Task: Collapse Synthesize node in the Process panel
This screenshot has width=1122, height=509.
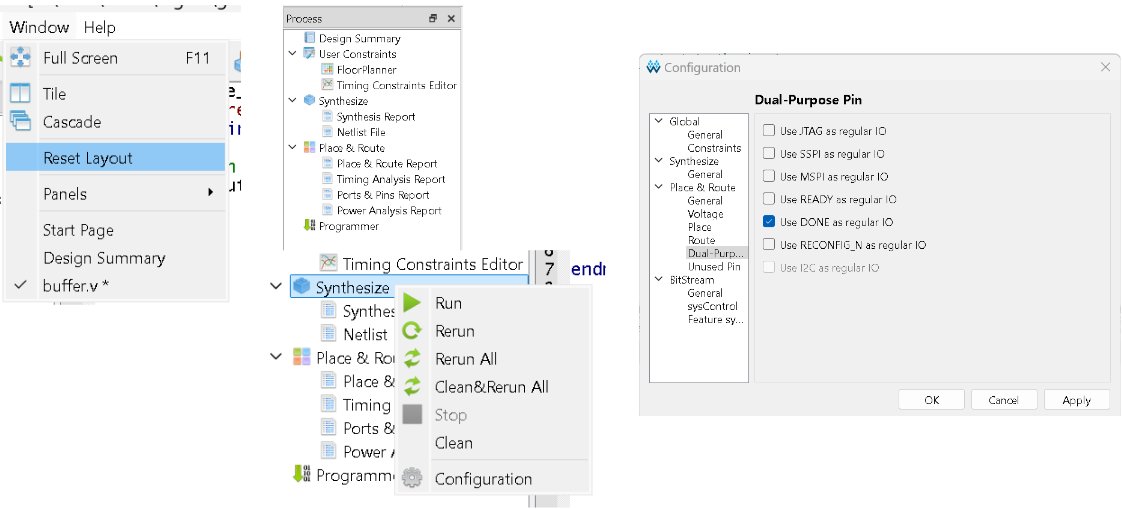Action: [x=293, y=101]
